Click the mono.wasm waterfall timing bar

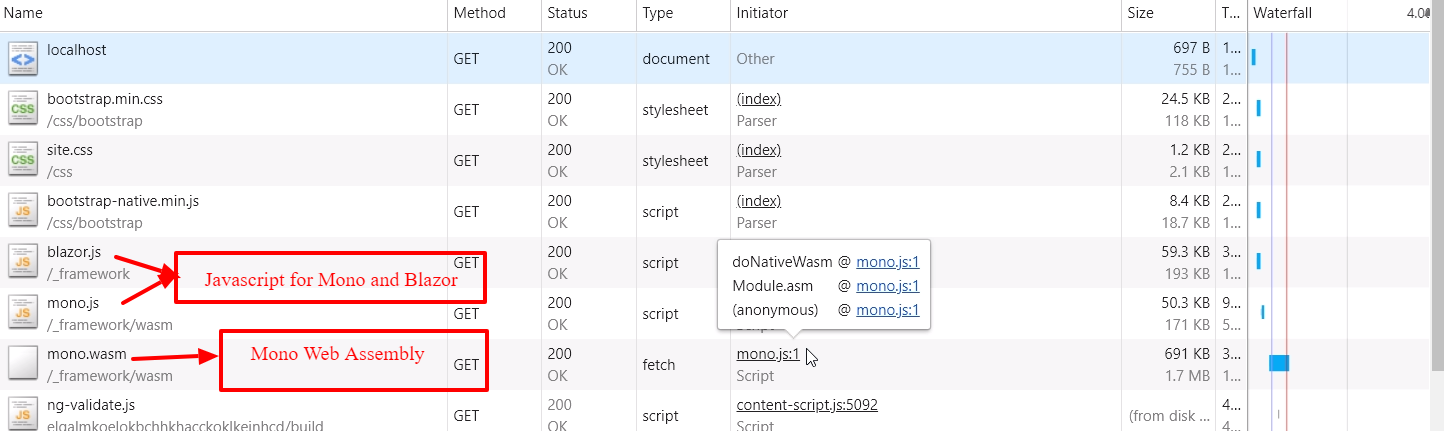pos(1278,364)
